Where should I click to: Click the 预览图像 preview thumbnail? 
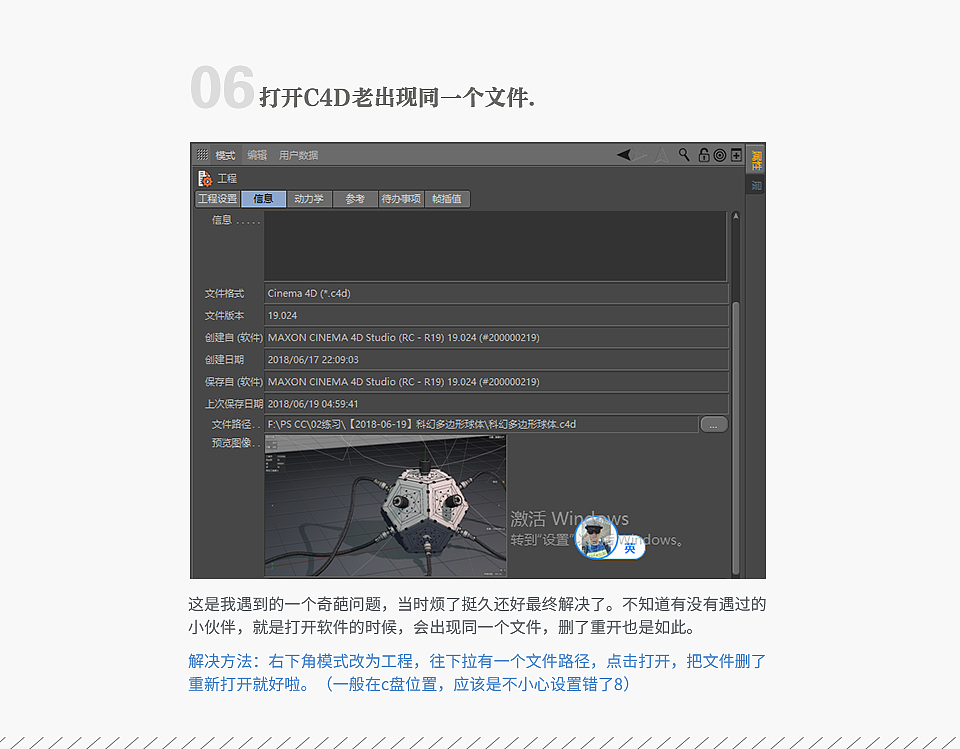pos(385,506)
